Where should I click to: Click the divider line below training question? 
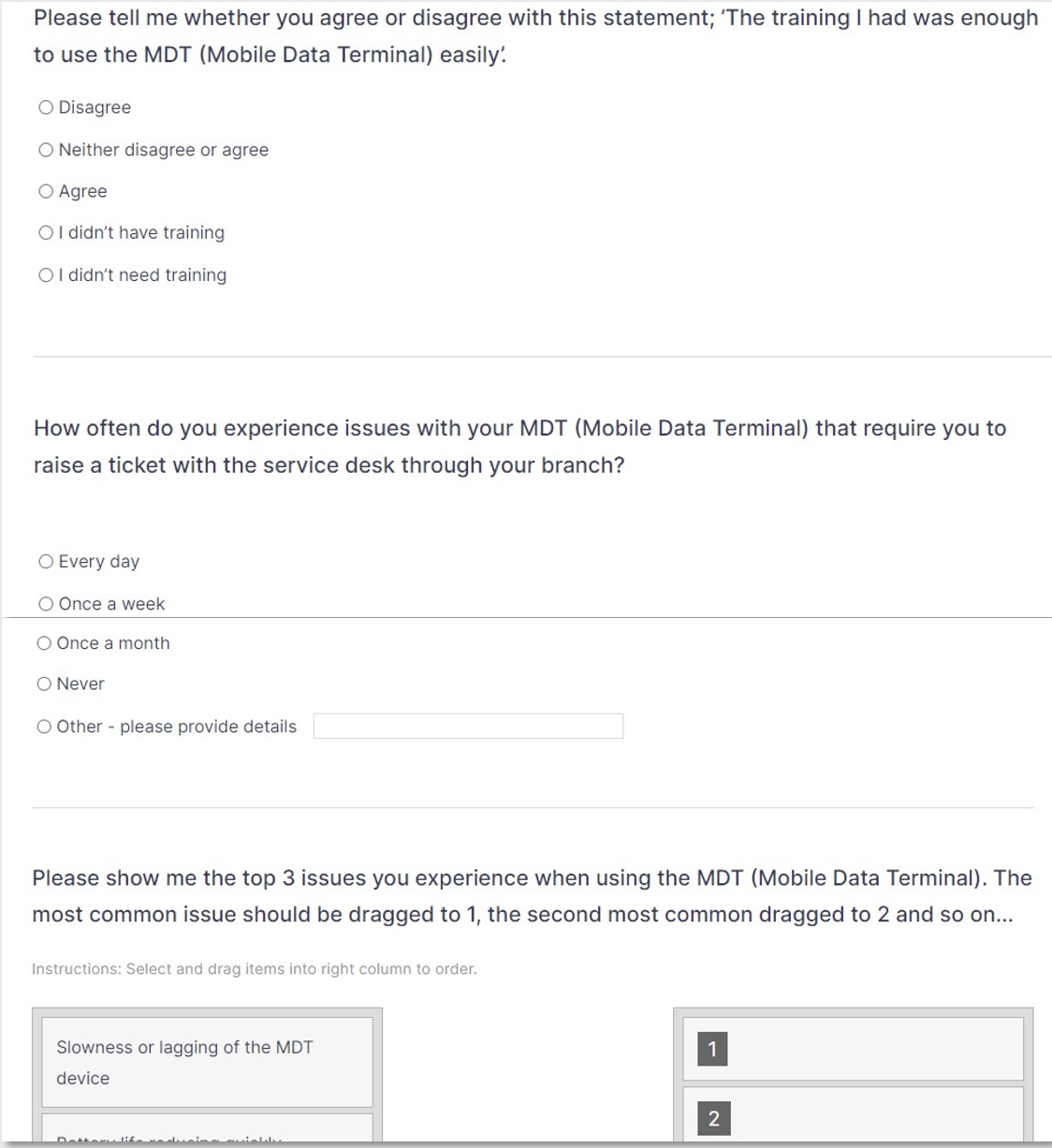tap(541, 357)
